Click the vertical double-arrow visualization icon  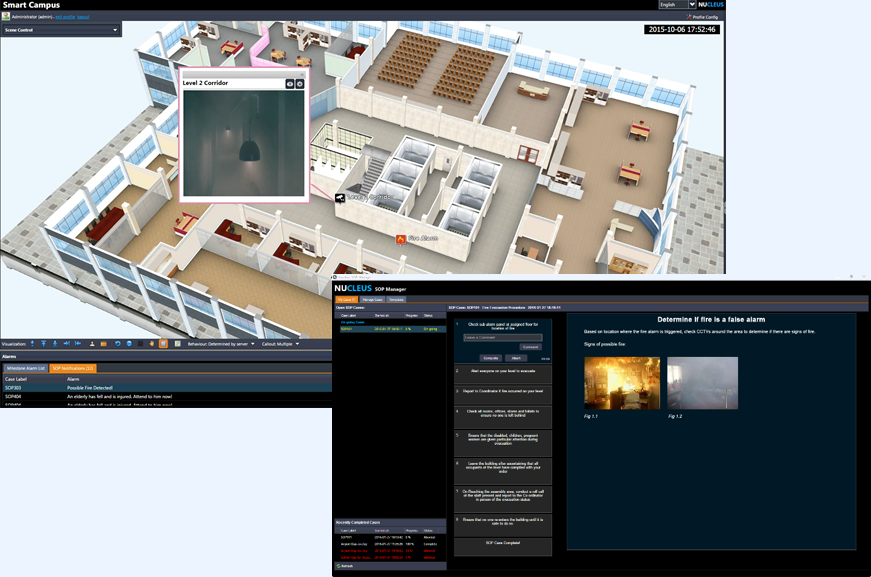coord(32,344)
